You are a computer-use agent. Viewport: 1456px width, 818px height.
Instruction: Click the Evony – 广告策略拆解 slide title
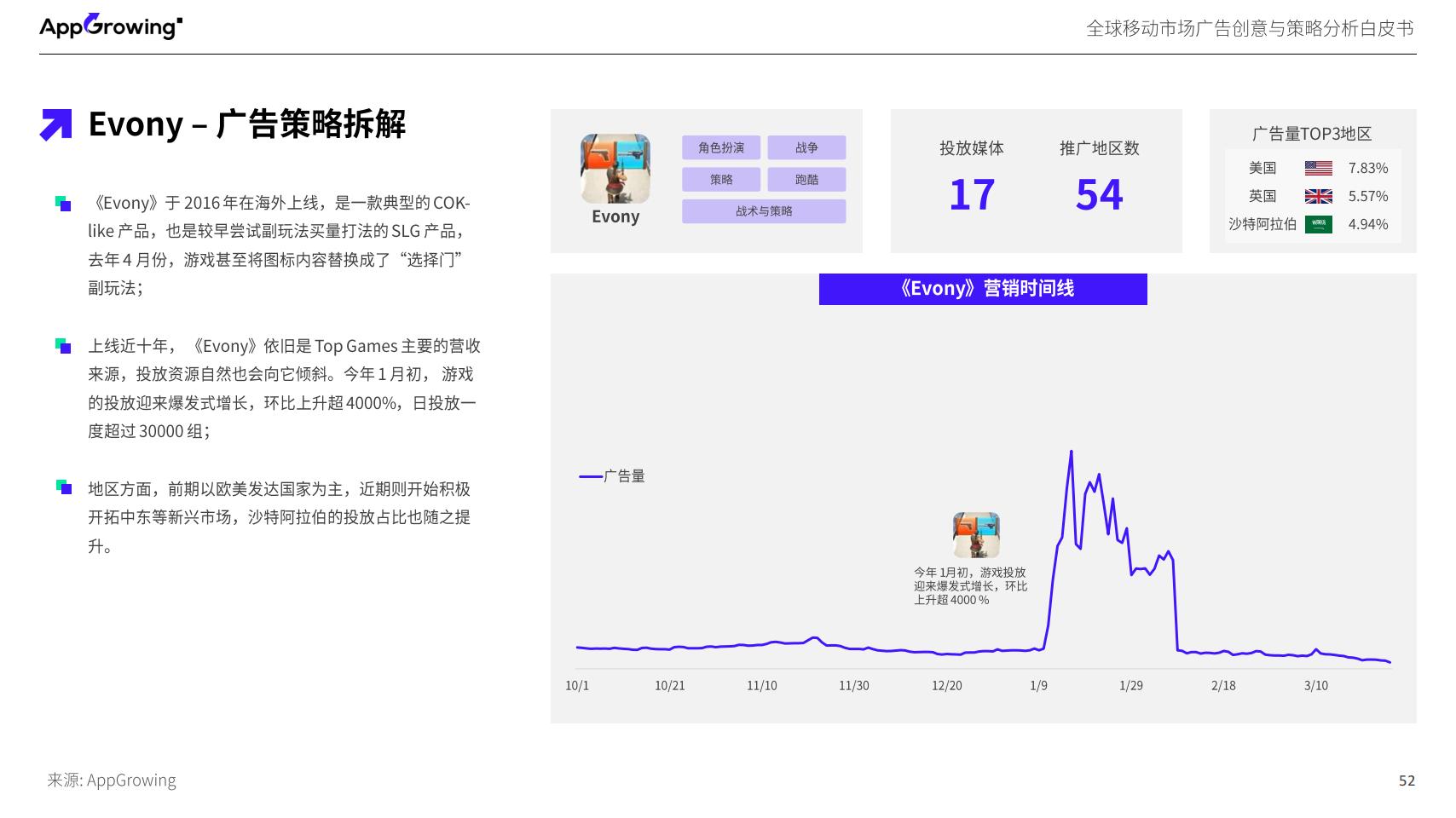coord(247,124)
